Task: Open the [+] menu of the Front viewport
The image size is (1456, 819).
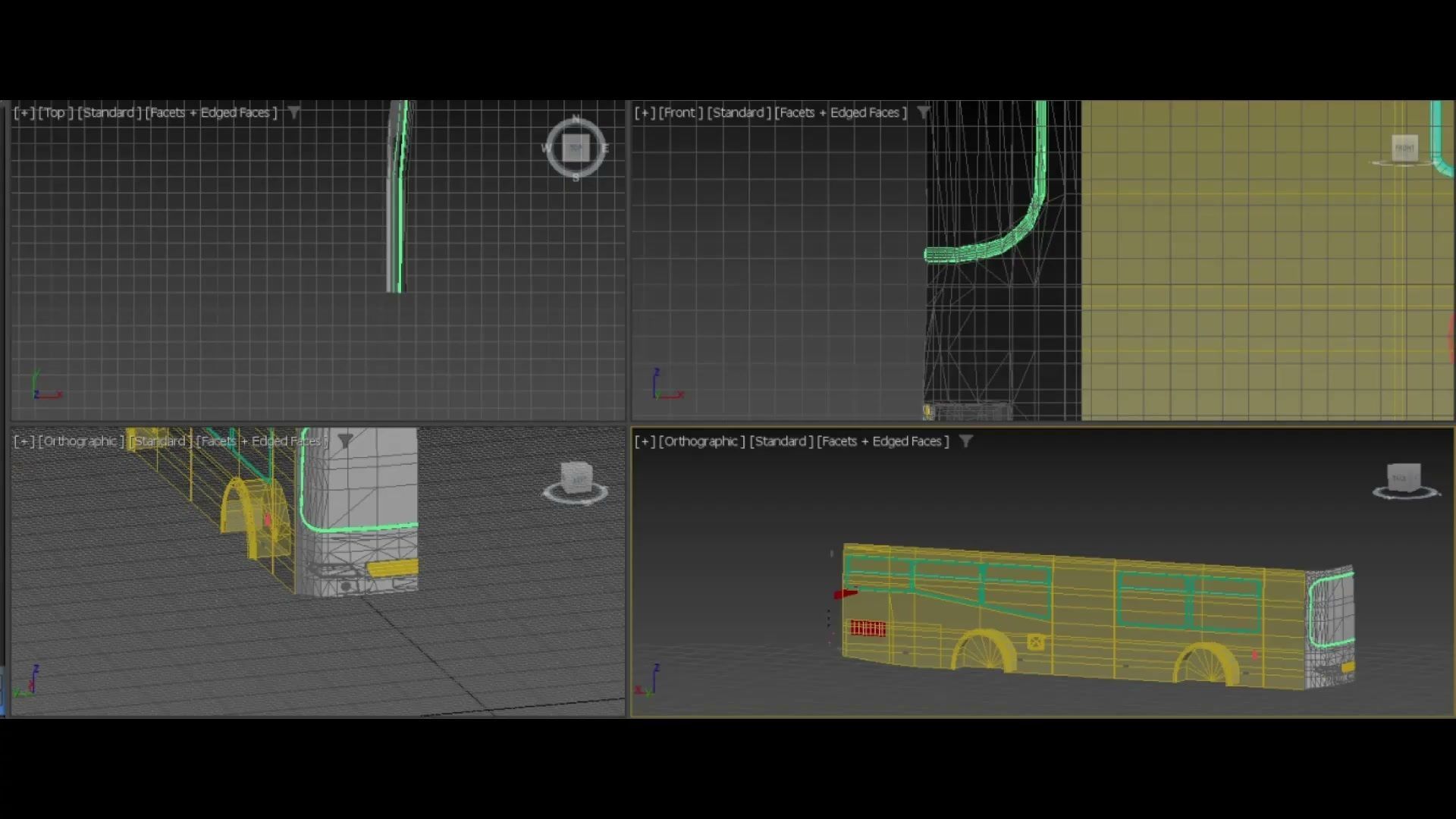Action: (645, 112)
